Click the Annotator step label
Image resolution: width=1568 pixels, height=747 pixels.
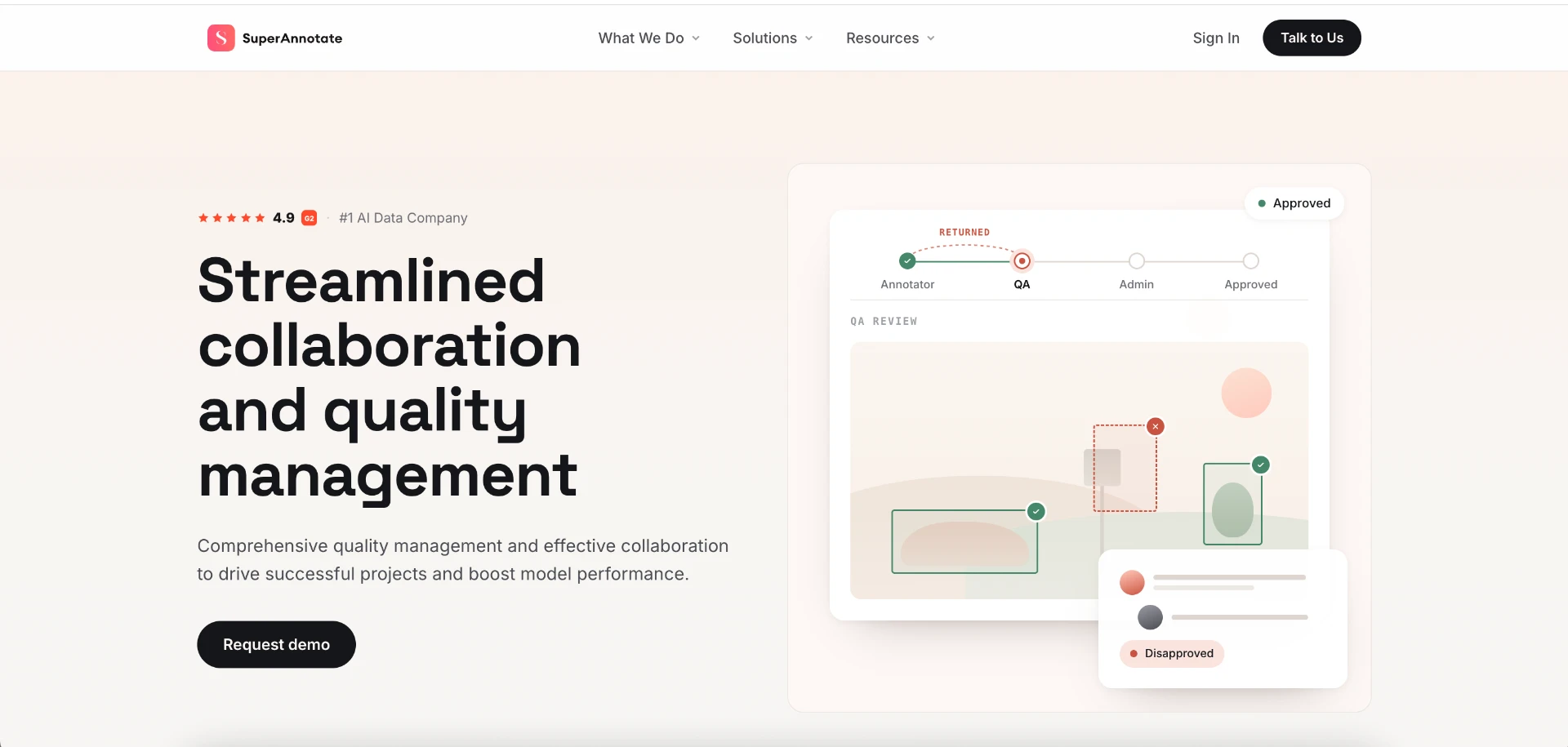point(907,284)
